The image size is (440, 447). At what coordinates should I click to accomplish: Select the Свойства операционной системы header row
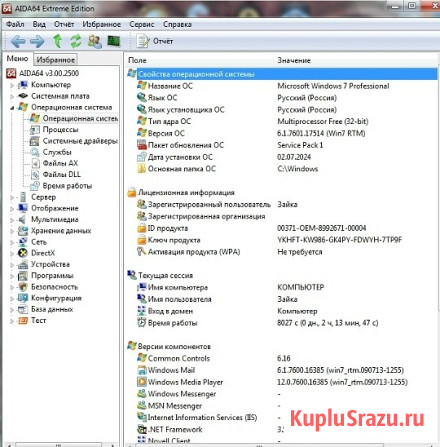282,74
